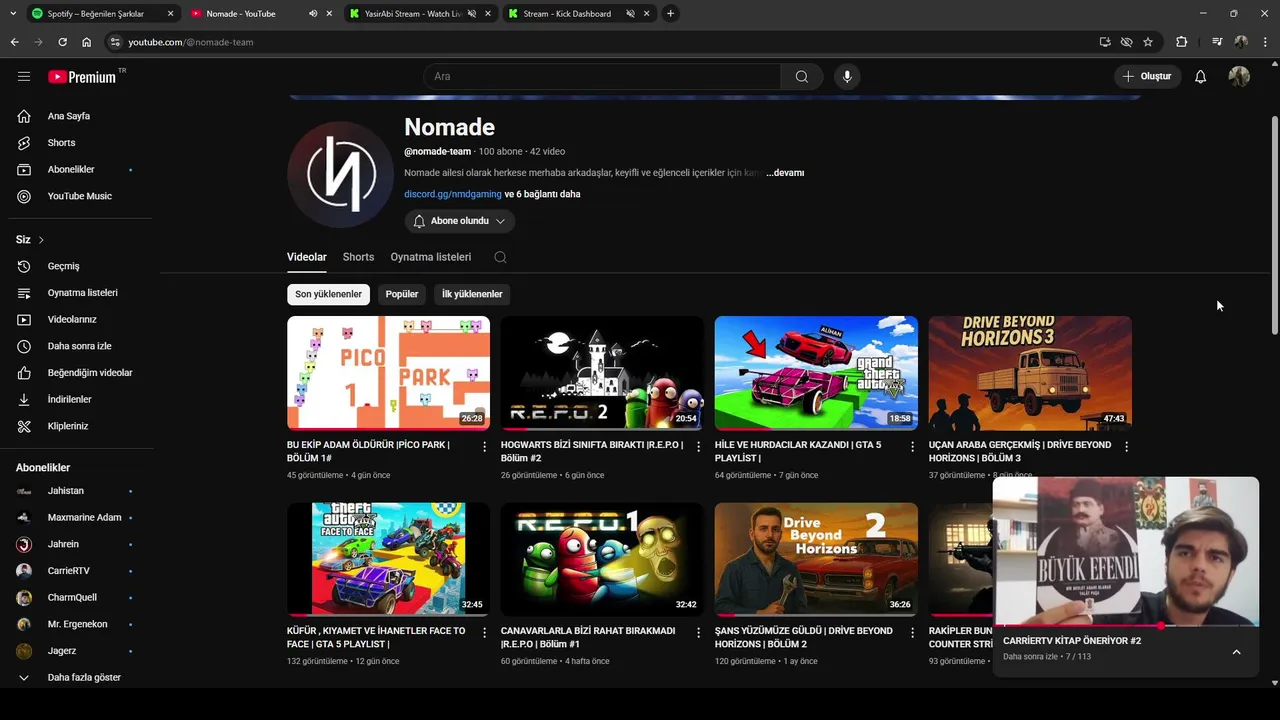Open the miniplayer video preview
Image resolution: width=1280 pixels, height=720 pixels.
(1125, 550)
